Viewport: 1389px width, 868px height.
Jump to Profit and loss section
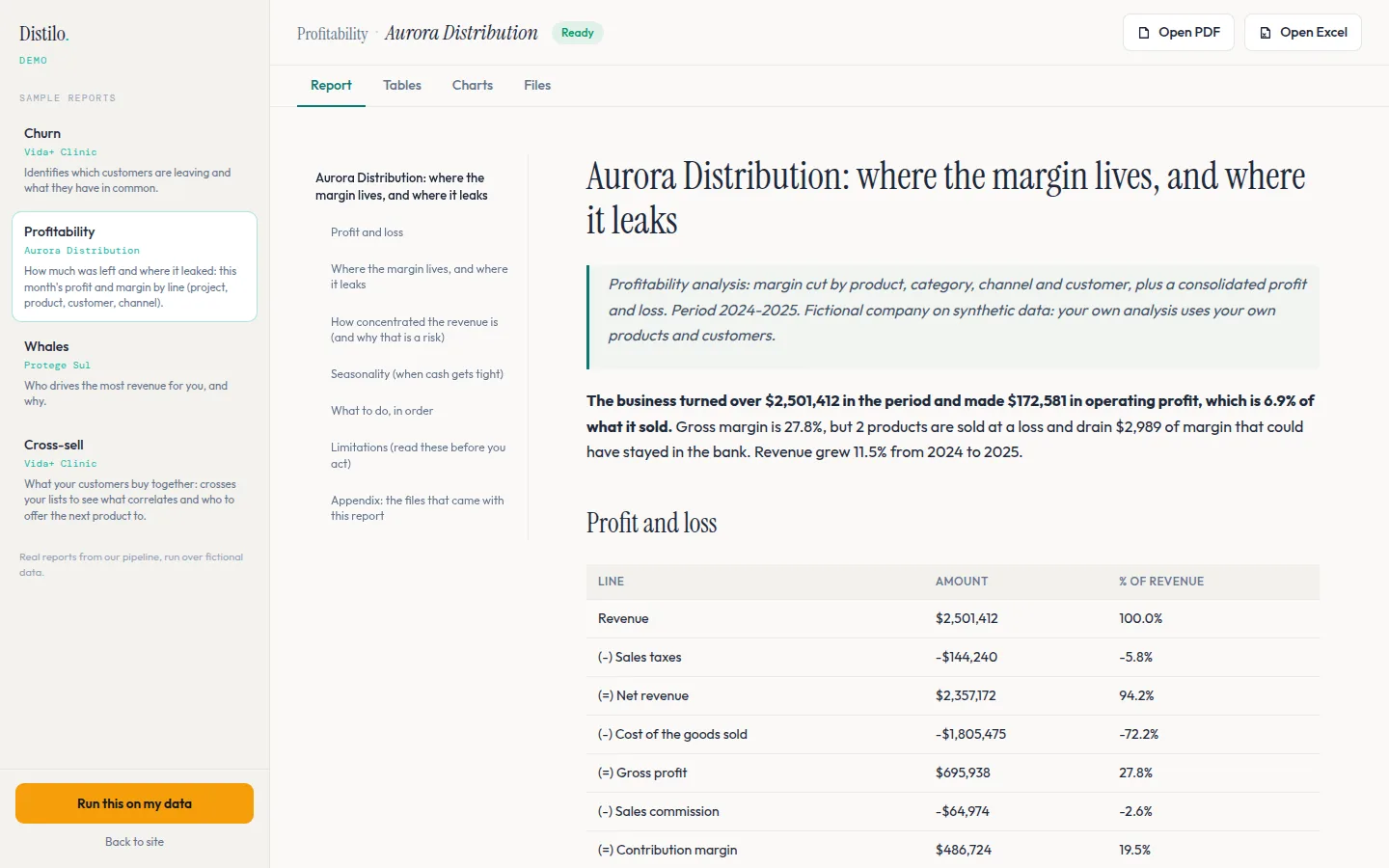point(367,232)
